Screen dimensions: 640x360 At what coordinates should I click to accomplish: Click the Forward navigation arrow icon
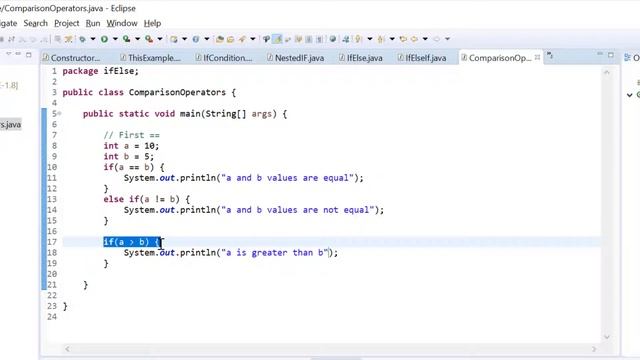click(436, 39)
